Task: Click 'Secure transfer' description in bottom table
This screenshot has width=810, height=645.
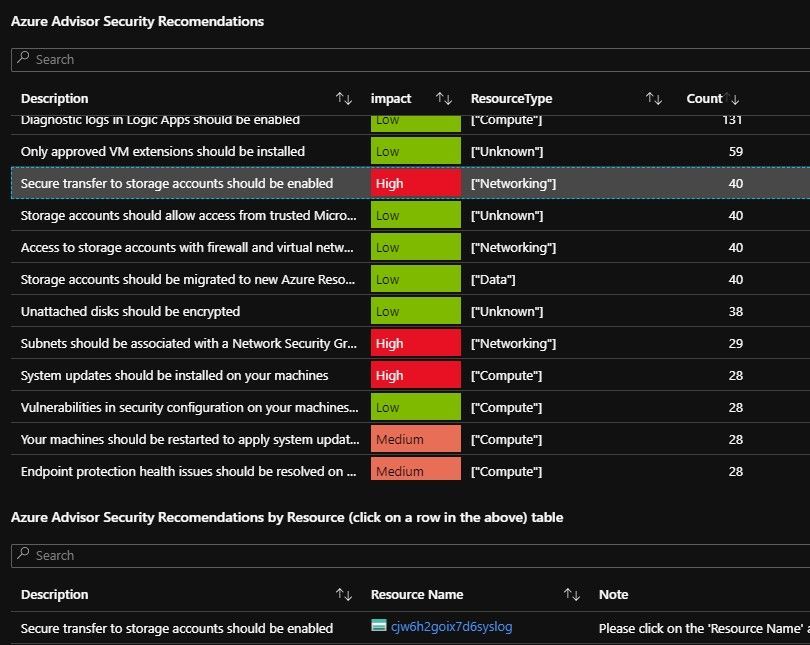Action: [x=177, y=628]
